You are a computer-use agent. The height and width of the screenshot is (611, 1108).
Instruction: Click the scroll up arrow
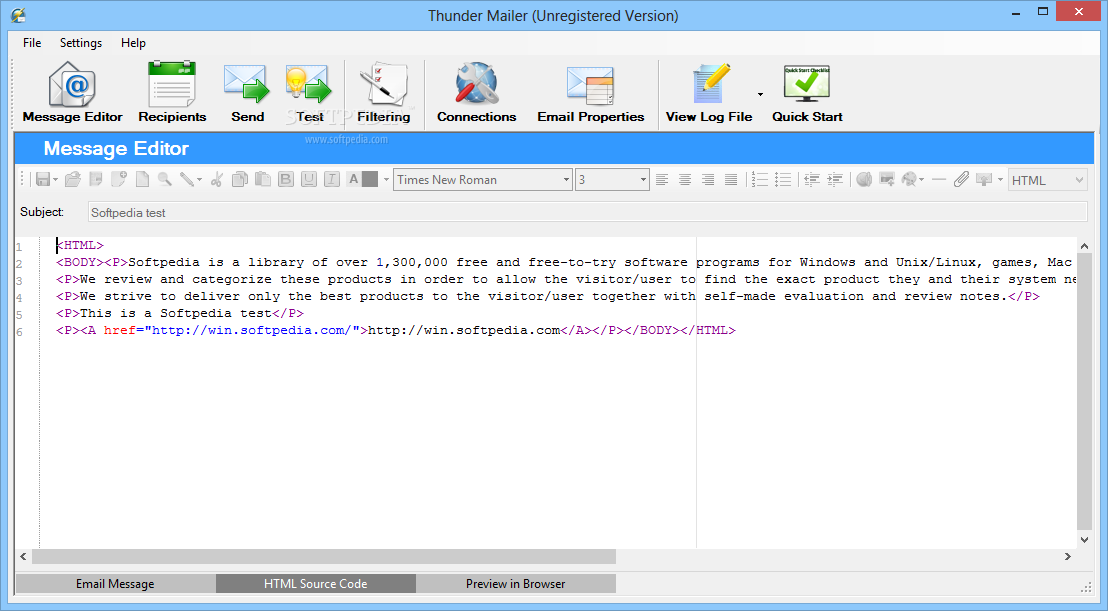point(1085,246)
